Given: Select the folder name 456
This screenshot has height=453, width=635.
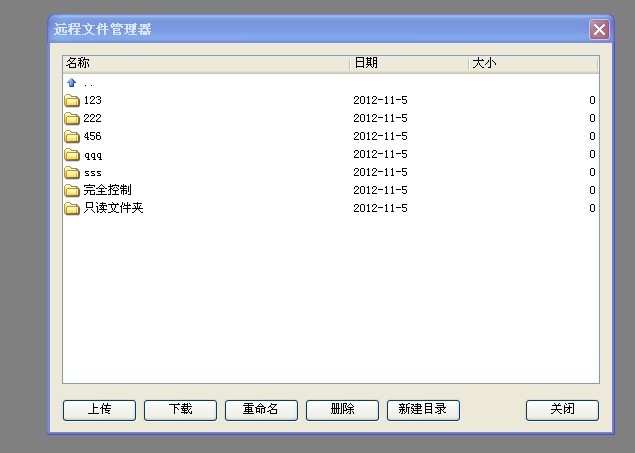Looking at the screenshot, I should point(92,136).
